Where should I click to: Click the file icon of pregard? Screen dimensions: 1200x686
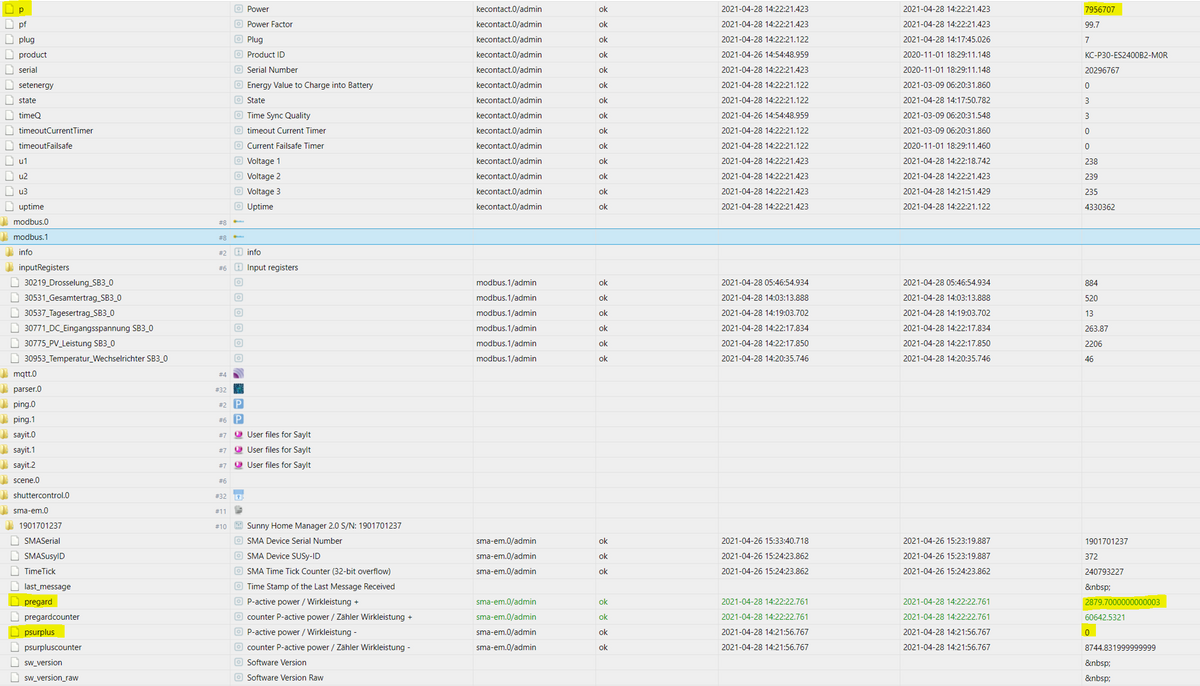tap(14, 602)
